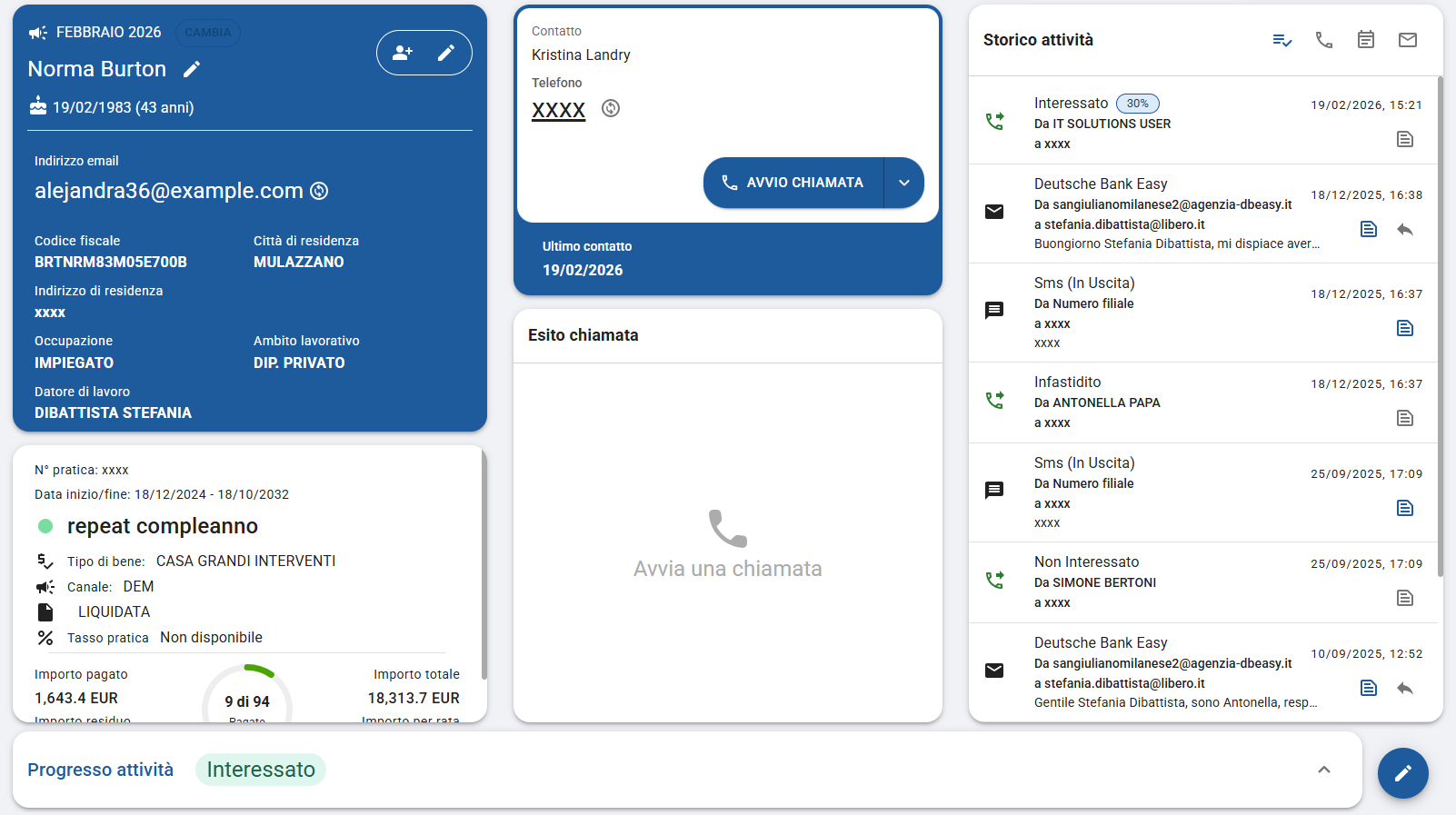Click the CAMBIA campaign button
The image size is (1456, 815).
[x=208, y=33]
